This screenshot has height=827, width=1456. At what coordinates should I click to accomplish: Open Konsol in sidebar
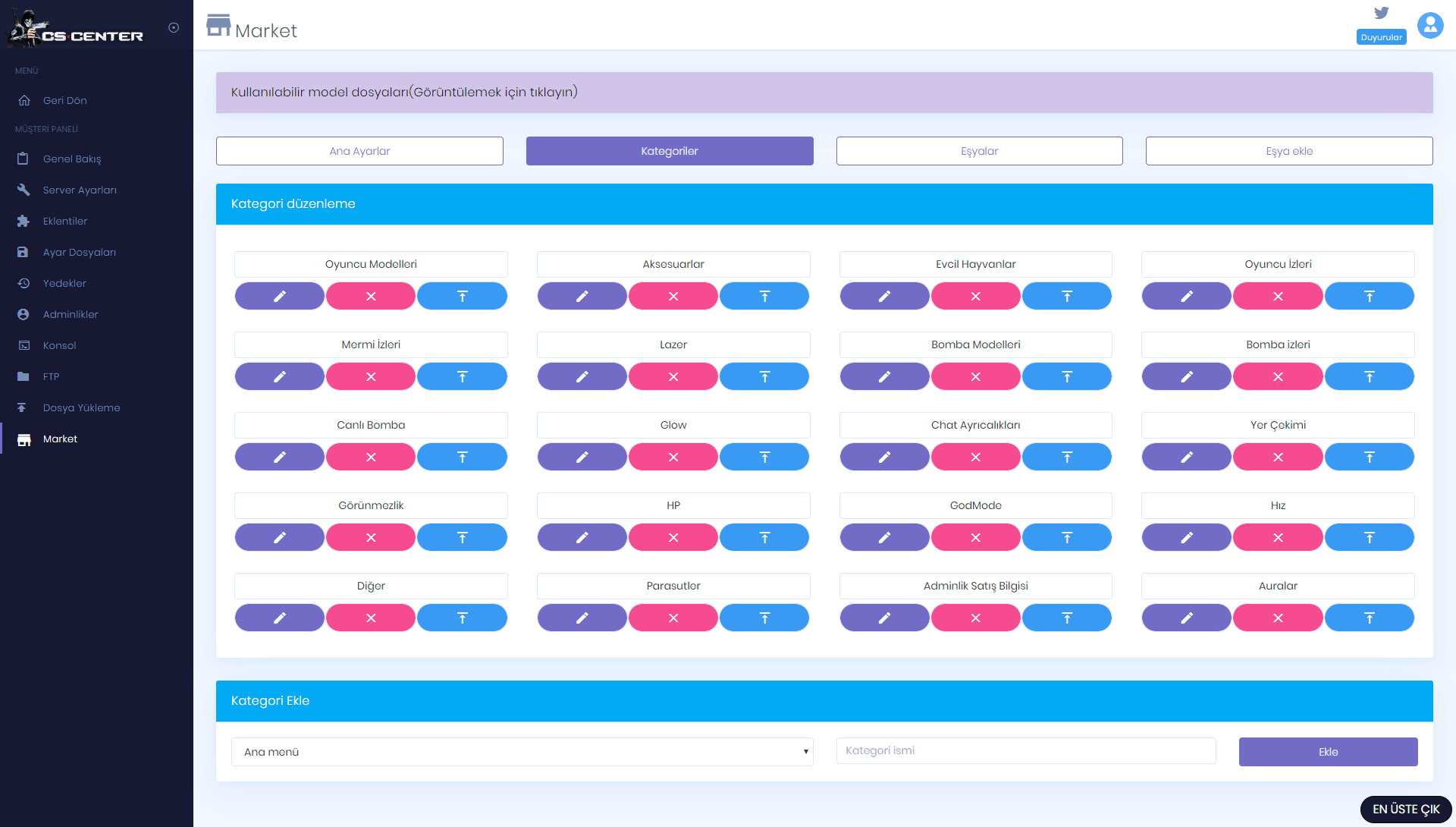[x=96, y=345]
